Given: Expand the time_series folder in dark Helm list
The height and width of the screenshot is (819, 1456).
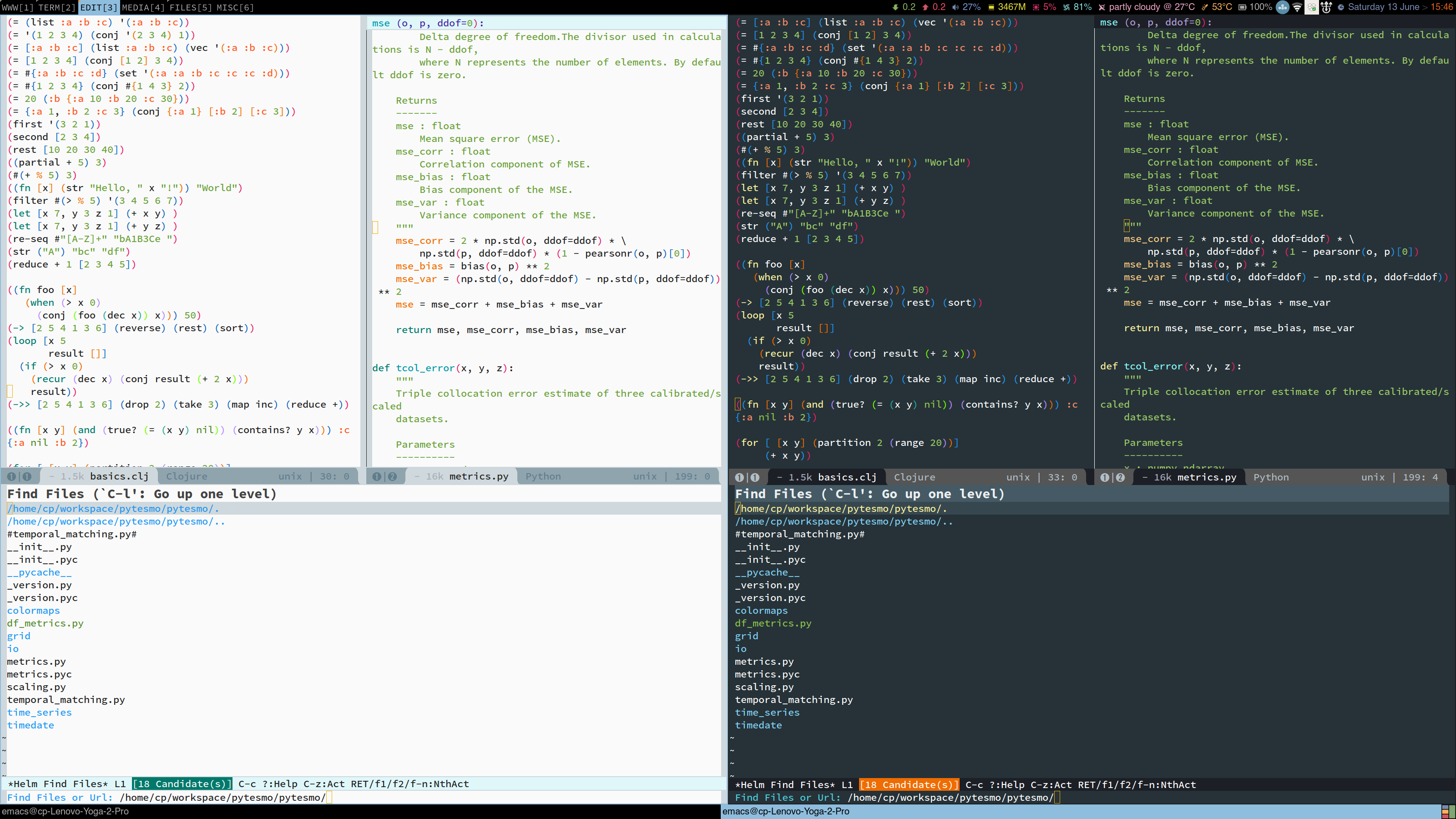Looking at the screenshot, I should pyautogui.click(x=767, y=712).
